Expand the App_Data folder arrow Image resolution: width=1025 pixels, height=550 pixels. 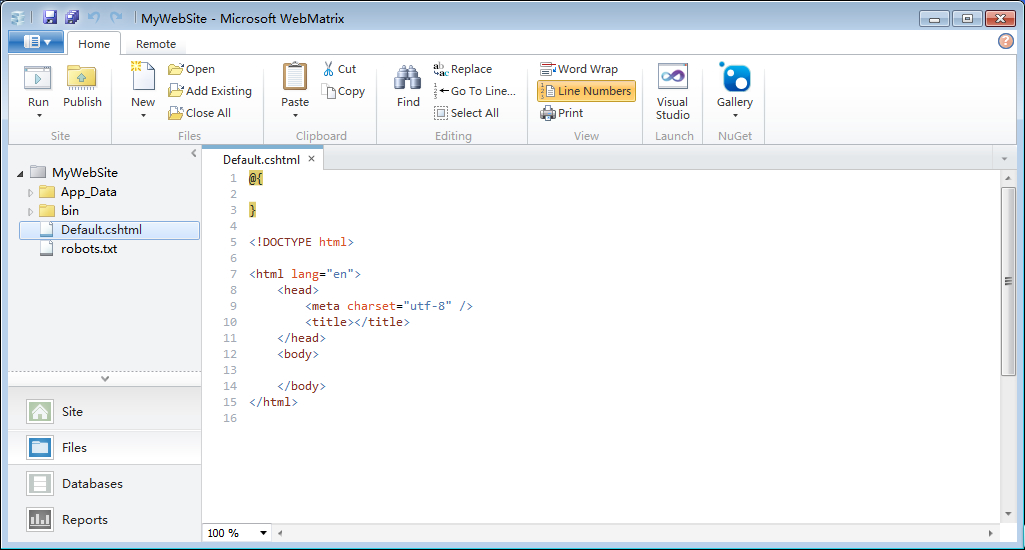(x=30, y=193)
